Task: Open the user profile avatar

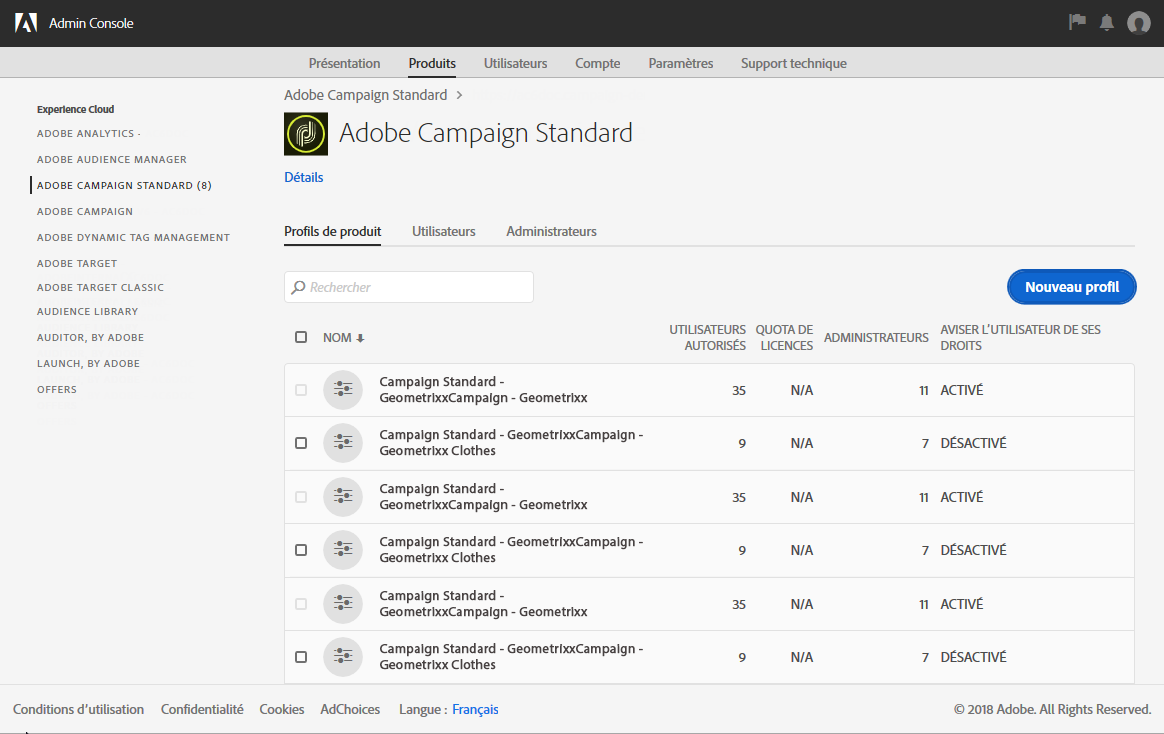Action: pyautogui.click(x=1138, y=23)
